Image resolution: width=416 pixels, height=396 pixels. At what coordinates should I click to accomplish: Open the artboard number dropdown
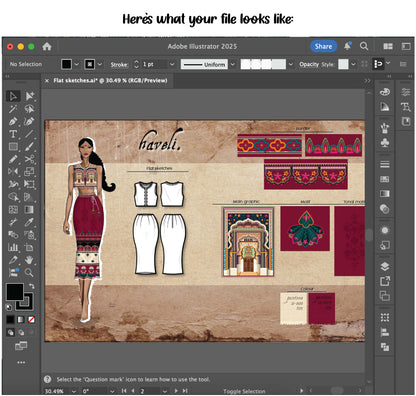click(x=164, y=391)
